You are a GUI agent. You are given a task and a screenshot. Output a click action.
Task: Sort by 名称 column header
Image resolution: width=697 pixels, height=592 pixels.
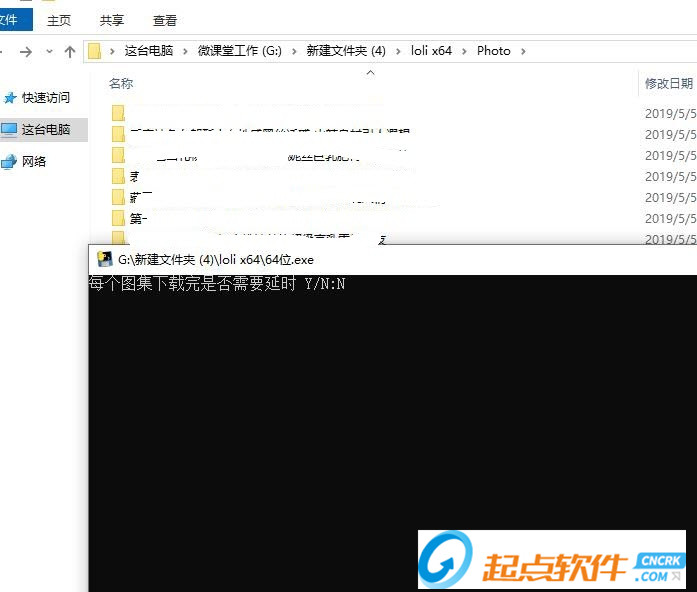tap(121, 83)
